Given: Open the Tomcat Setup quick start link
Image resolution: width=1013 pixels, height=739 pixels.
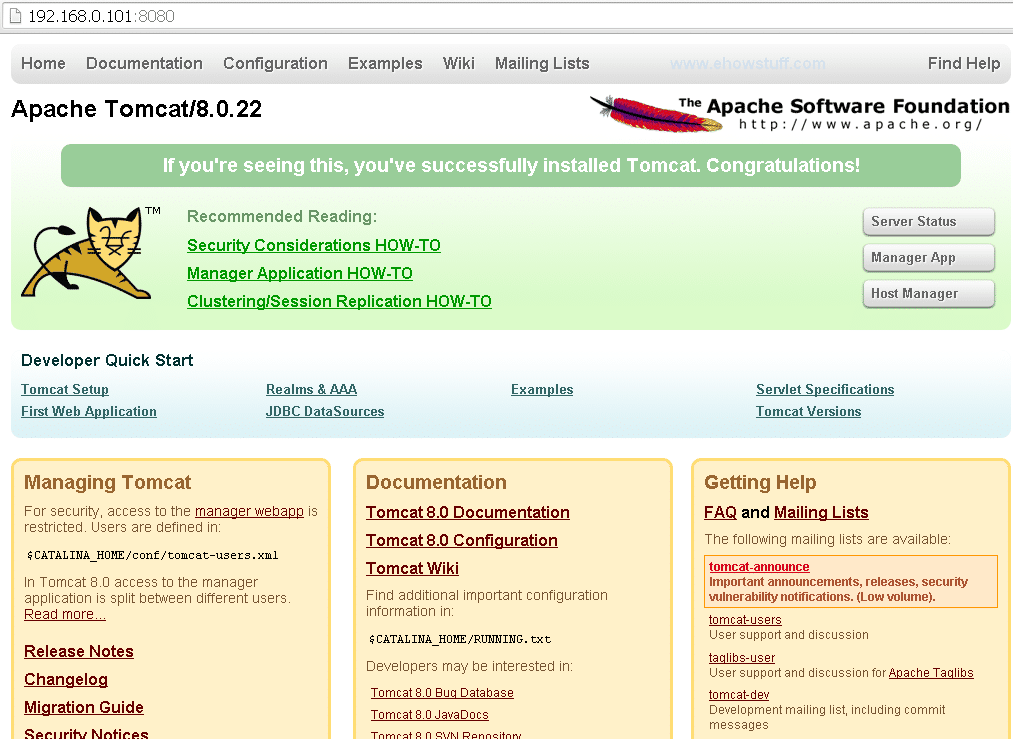Looking at the screenshot, I should [x=64, y=389].
